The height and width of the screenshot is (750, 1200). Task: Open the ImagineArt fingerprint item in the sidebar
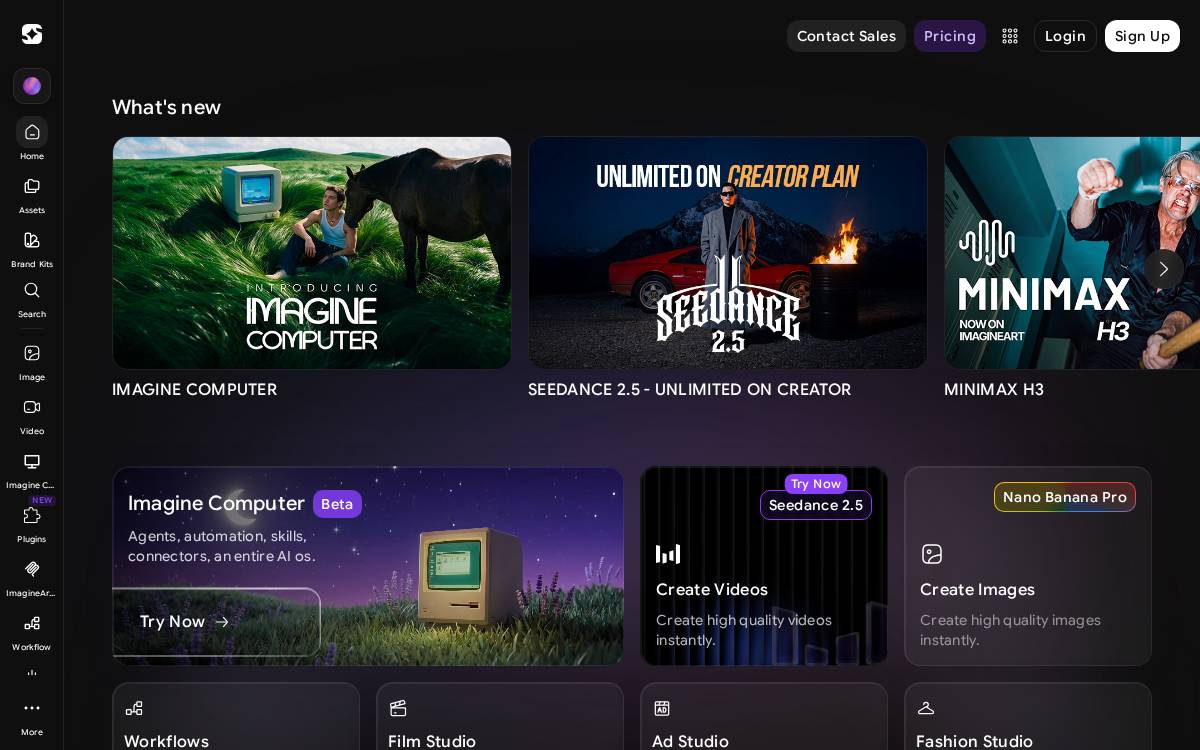coord(32,577)
